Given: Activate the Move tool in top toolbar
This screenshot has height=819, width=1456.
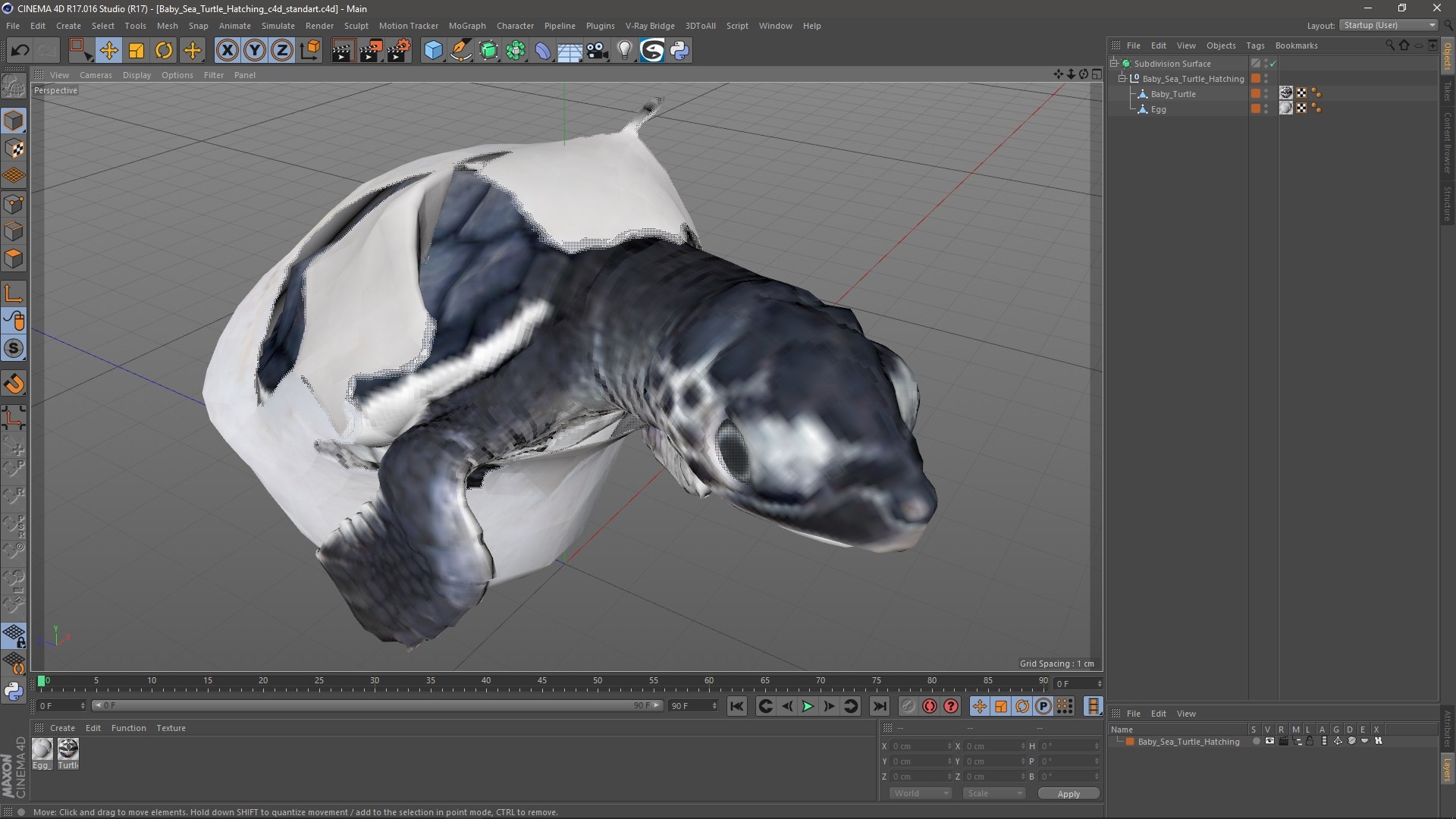Looking at the screenshot, I should pos(108,51).
